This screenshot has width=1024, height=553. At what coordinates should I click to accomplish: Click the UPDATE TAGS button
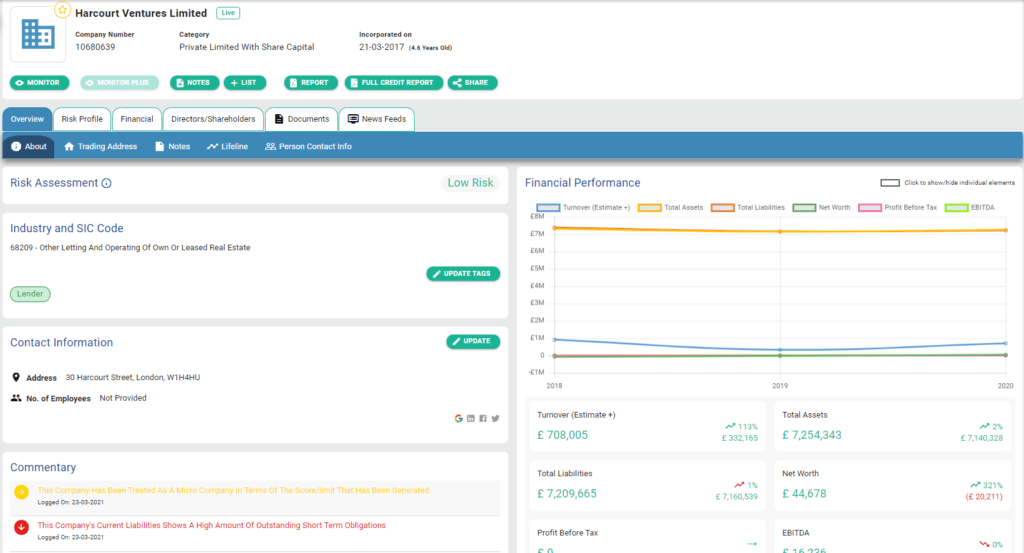pyautogui.click(x=463, y=274)
